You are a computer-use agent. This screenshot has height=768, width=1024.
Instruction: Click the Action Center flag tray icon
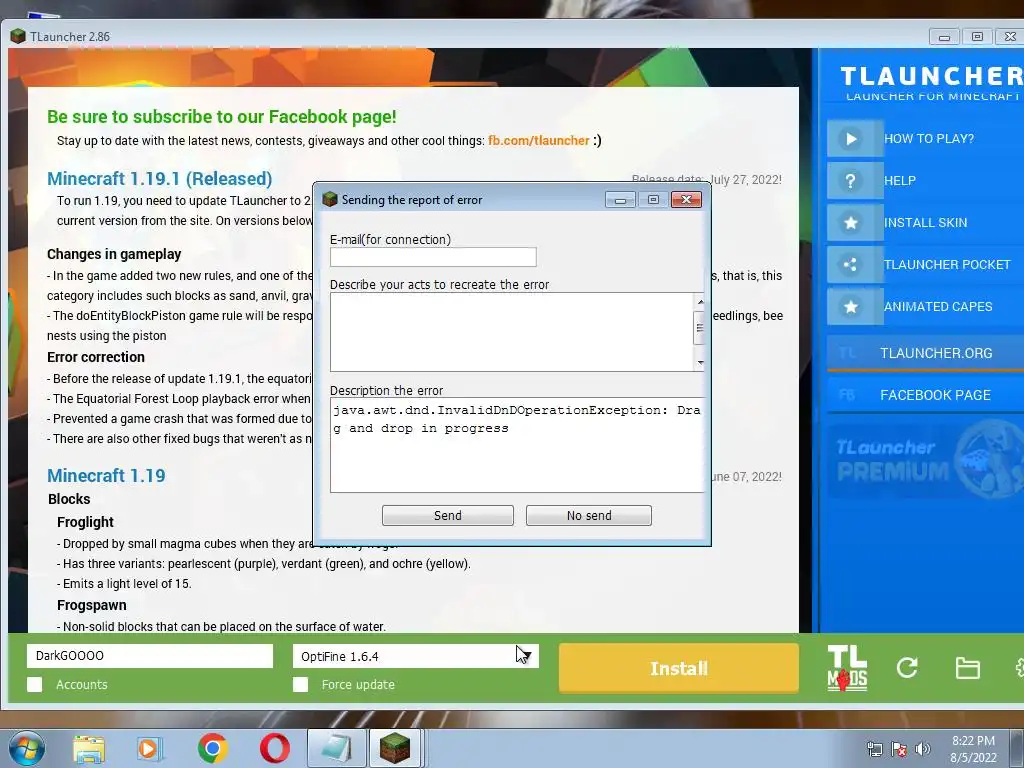tap(899, 749)
